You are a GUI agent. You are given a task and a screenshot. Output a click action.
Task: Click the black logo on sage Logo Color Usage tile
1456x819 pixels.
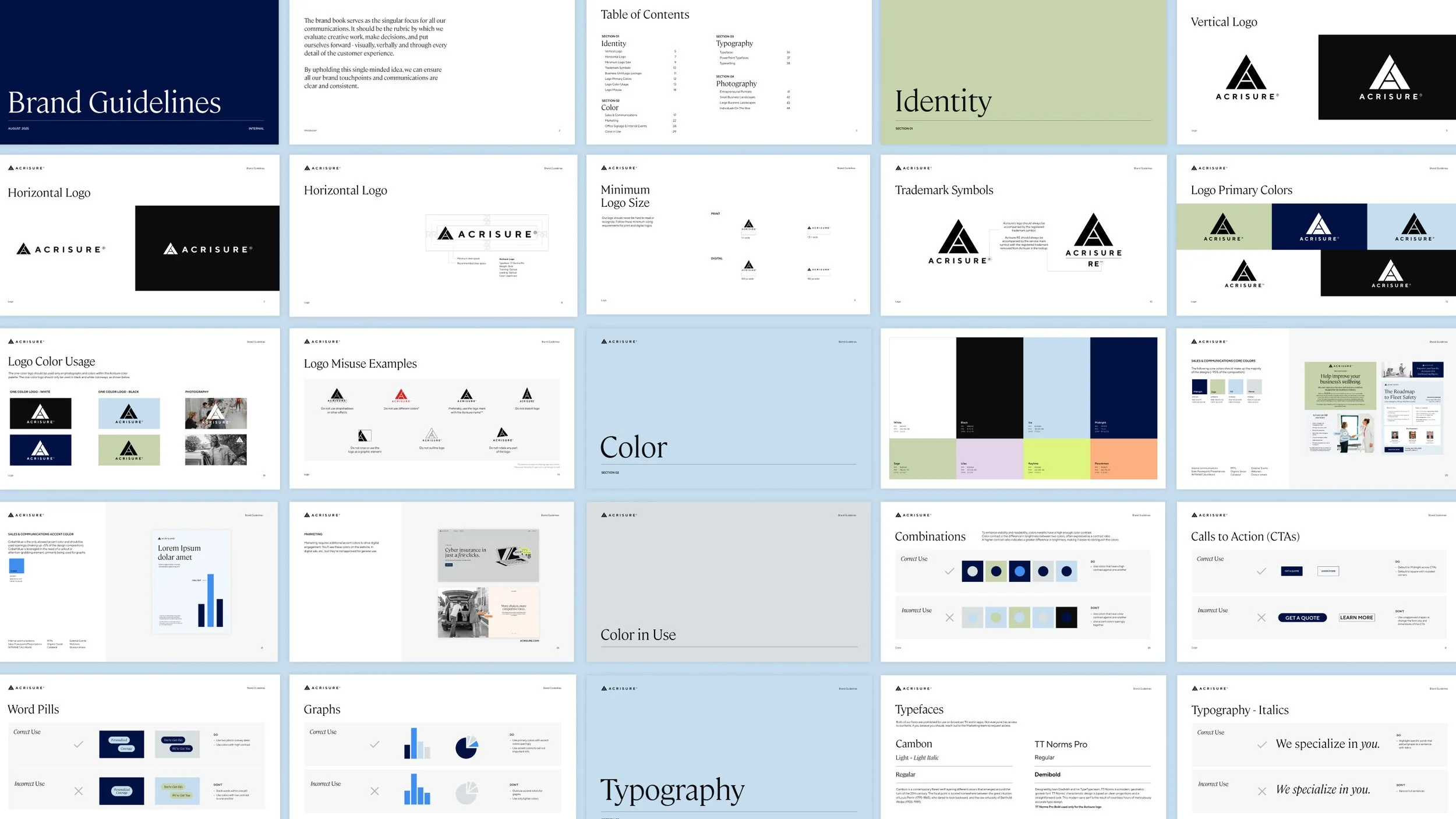[x=129, y=450]
